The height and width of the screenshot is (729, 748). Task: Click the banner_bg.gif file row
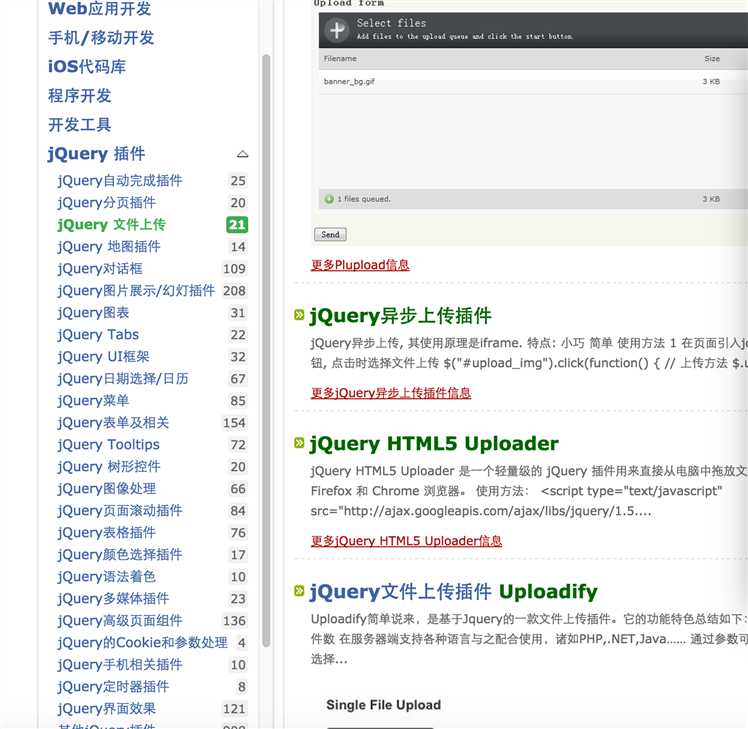point(533,82)
